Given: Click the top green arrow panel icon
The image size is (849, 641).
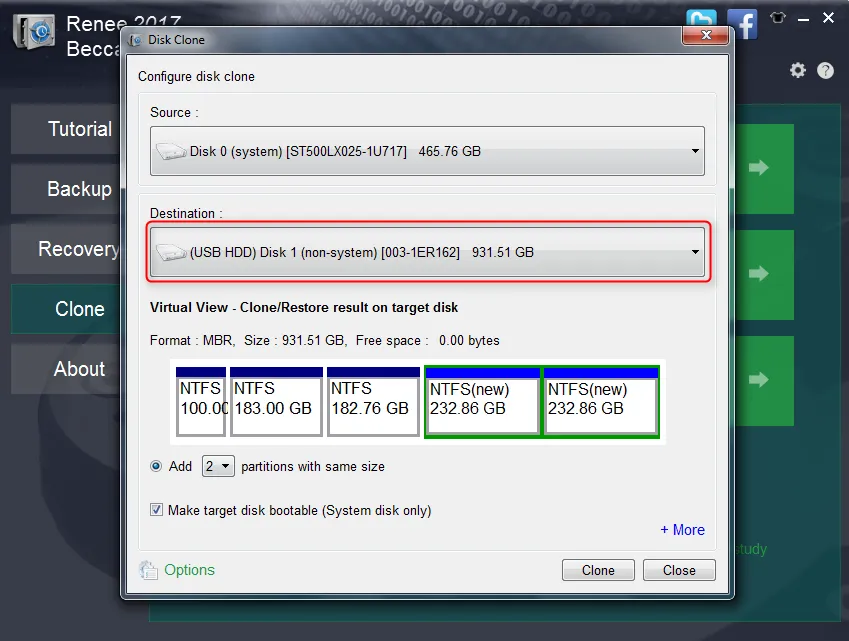Looking at the screenshot, I should tap(759, 167).
